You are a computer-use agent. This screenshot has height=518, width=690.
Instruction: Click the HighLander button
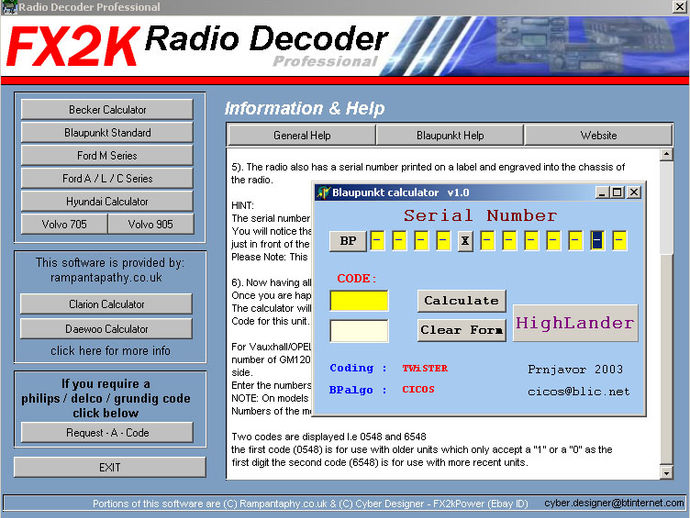pyautogui.click(x=575, y=323)
